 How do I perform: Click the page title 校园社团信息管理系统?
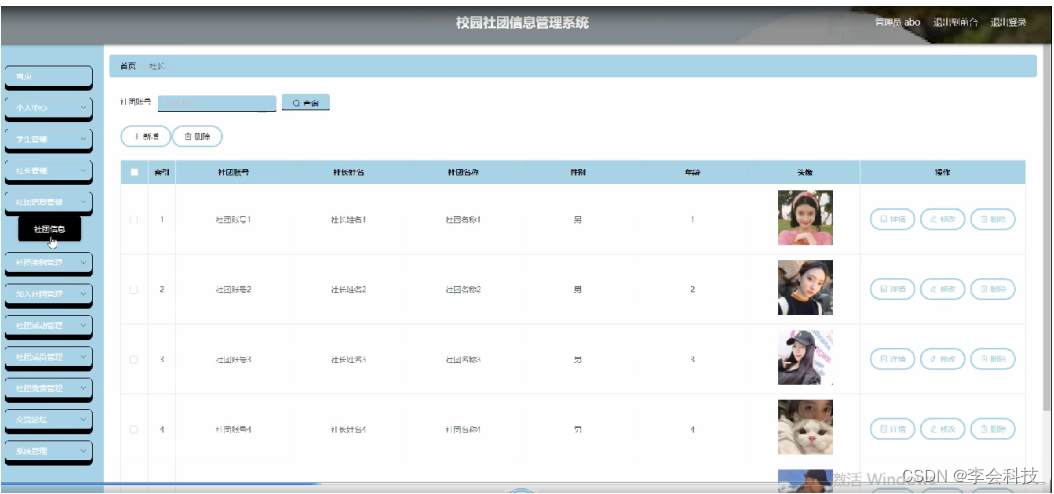tap(522, 23)
